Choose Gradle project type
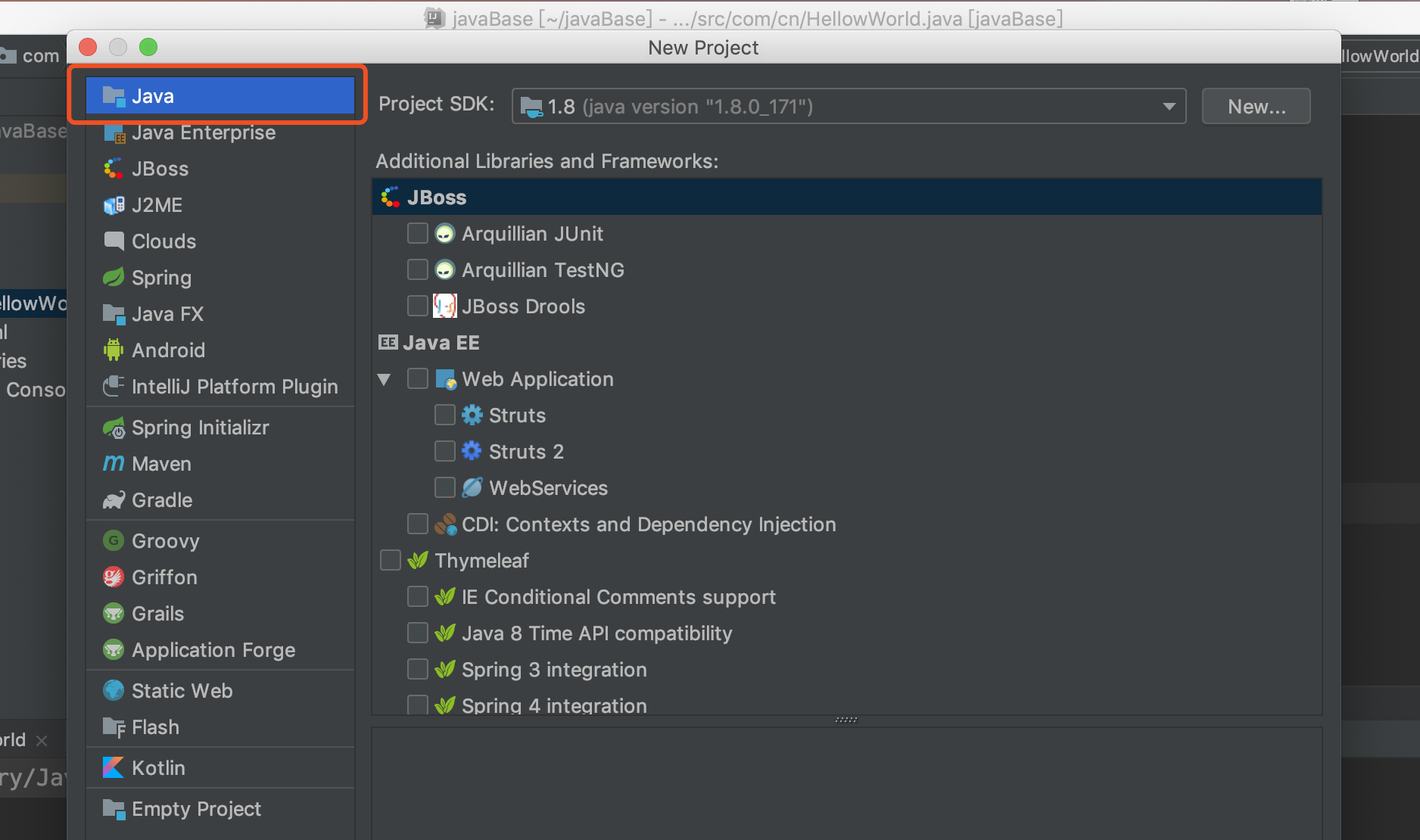The image size is (1420, 840). (220, 500)
